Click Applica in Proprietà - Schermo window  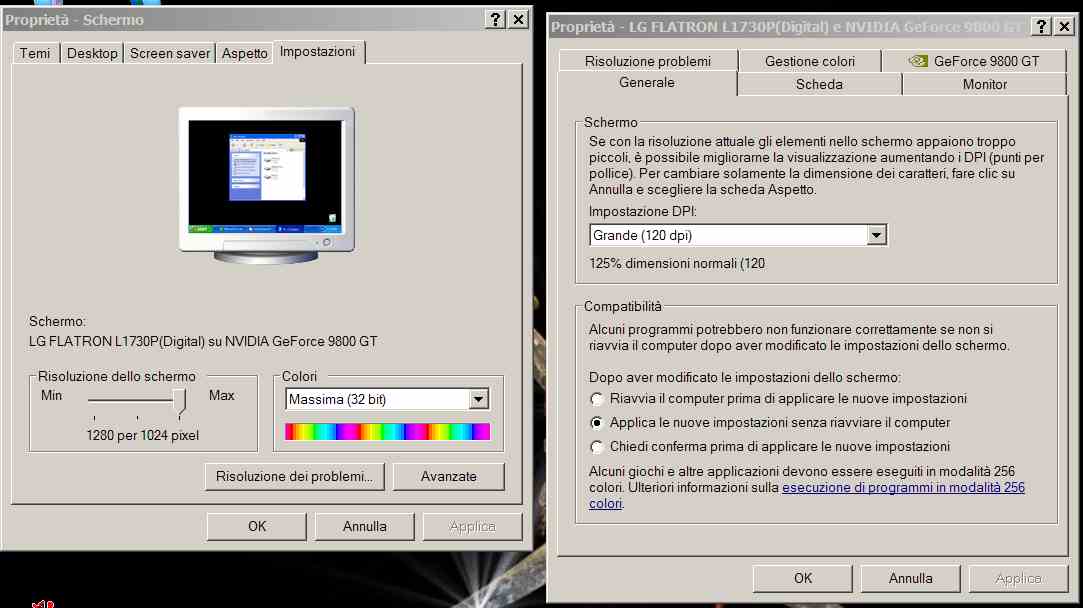(x=472, y=526)
